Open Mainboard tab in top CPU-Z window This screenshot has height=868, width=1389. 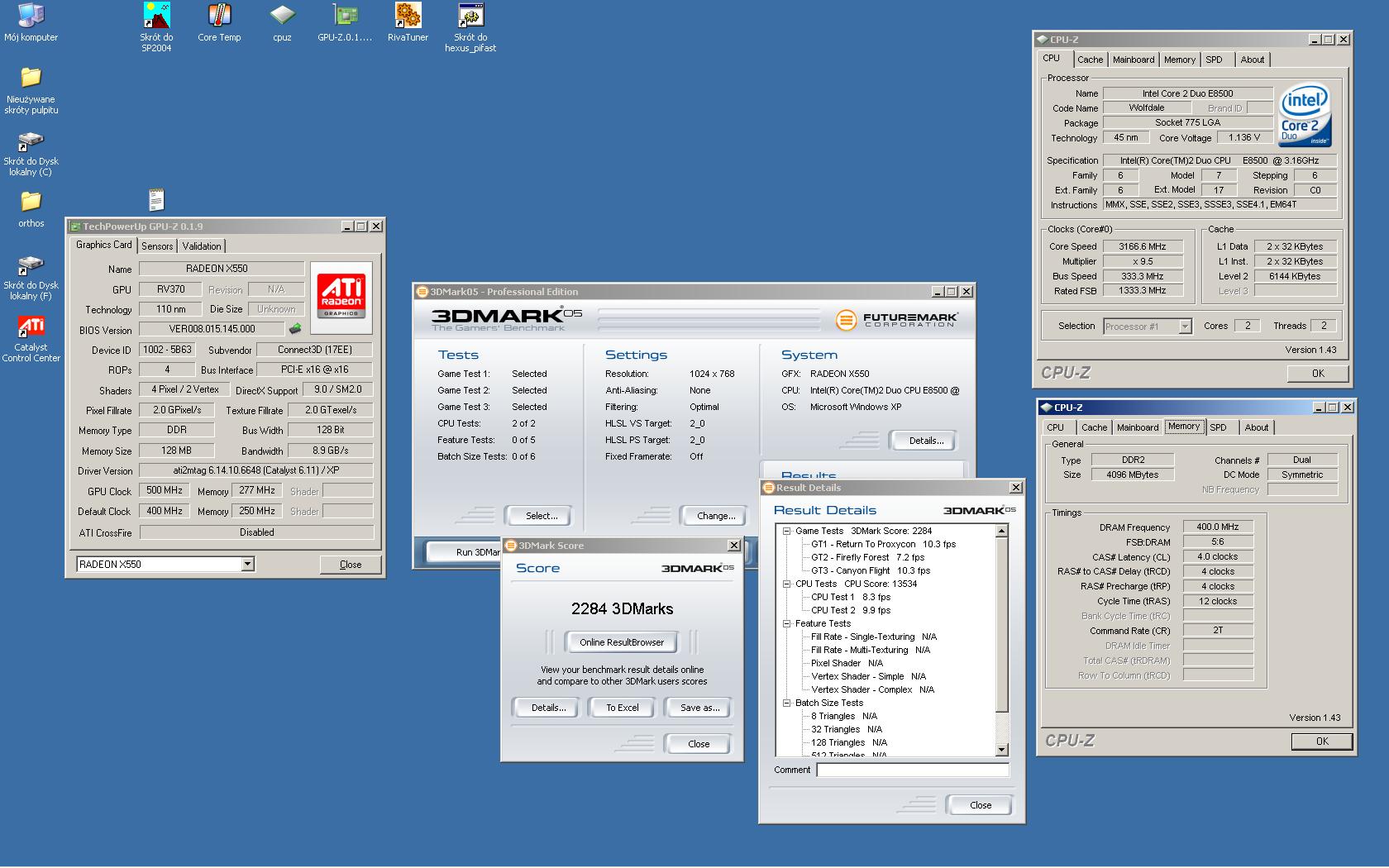click(x=1133, y=60)
